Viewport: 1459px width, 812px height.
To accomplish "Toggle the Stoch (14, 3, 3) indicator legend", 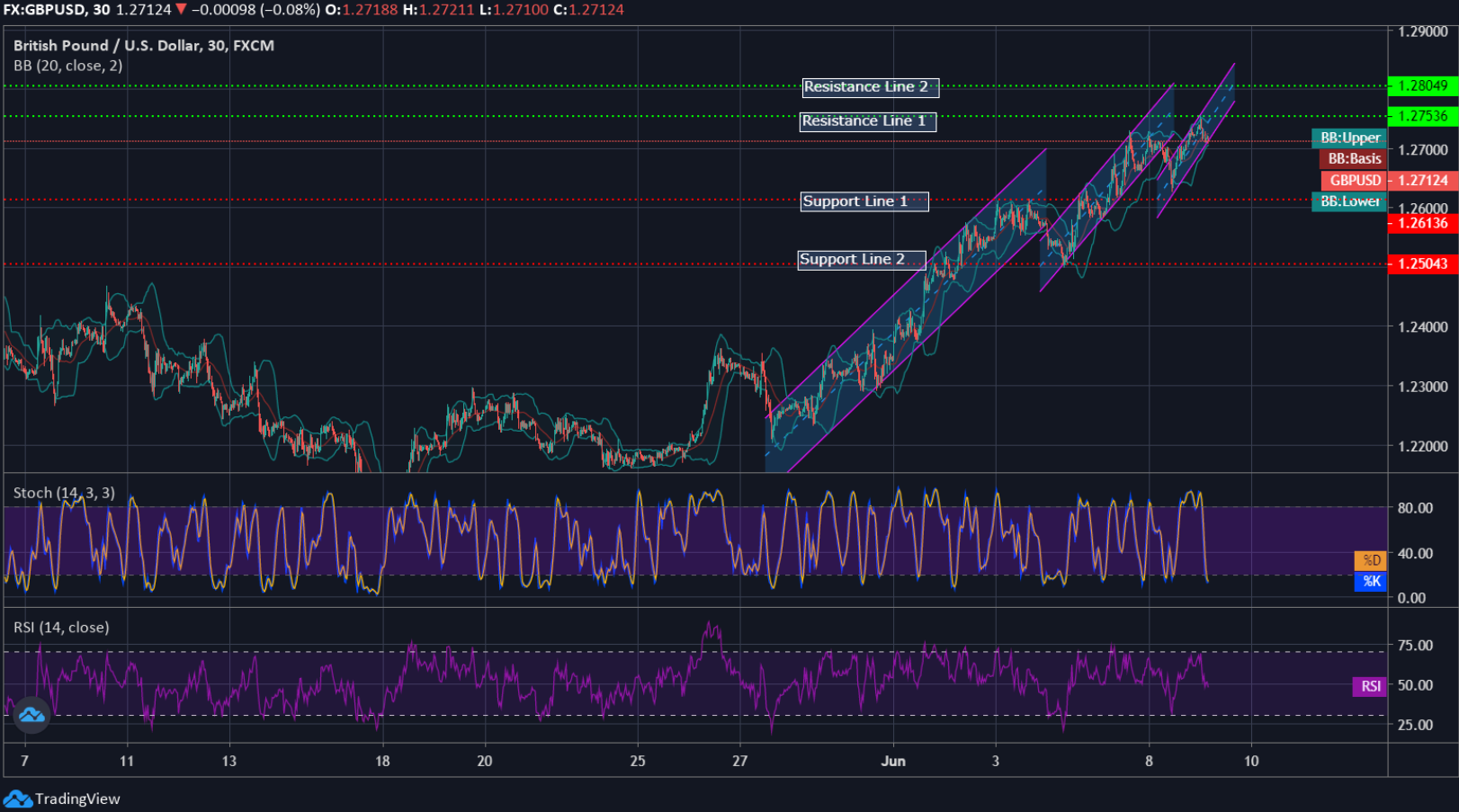I will [62, 493].
